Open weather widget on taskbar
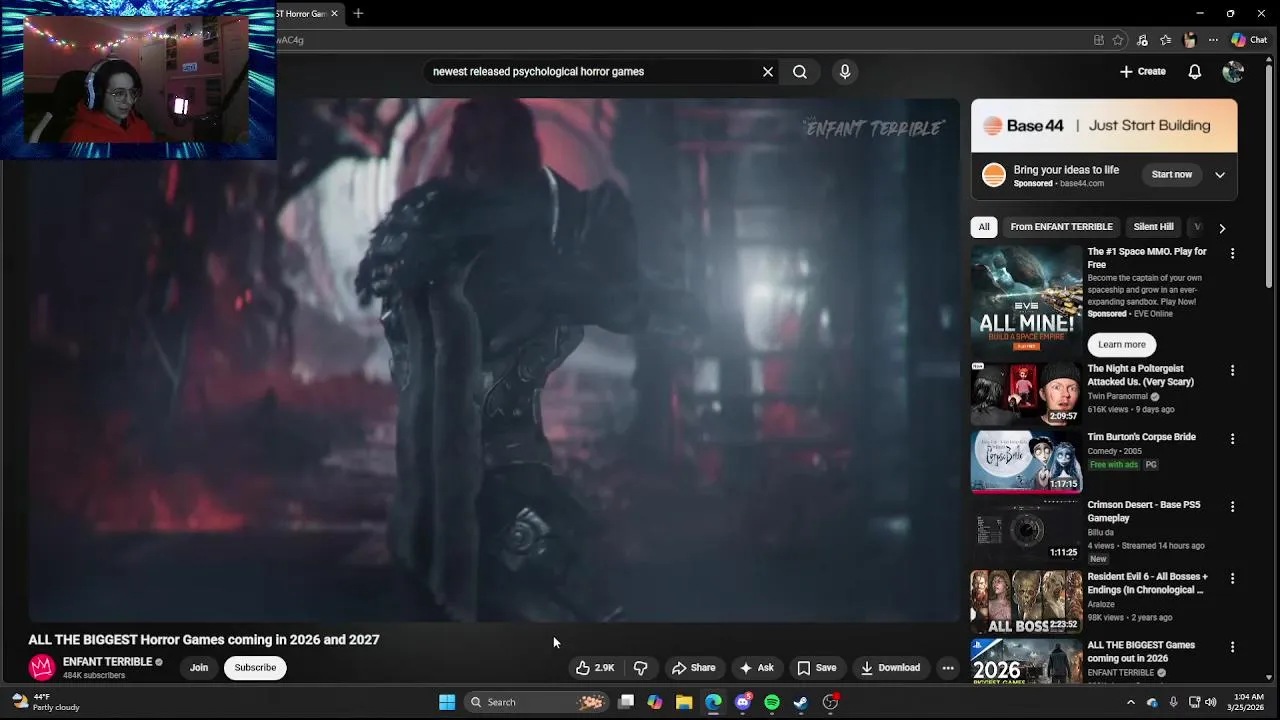Image resolution: width=1280 pixels, height=720 pixels. [46, 702]
